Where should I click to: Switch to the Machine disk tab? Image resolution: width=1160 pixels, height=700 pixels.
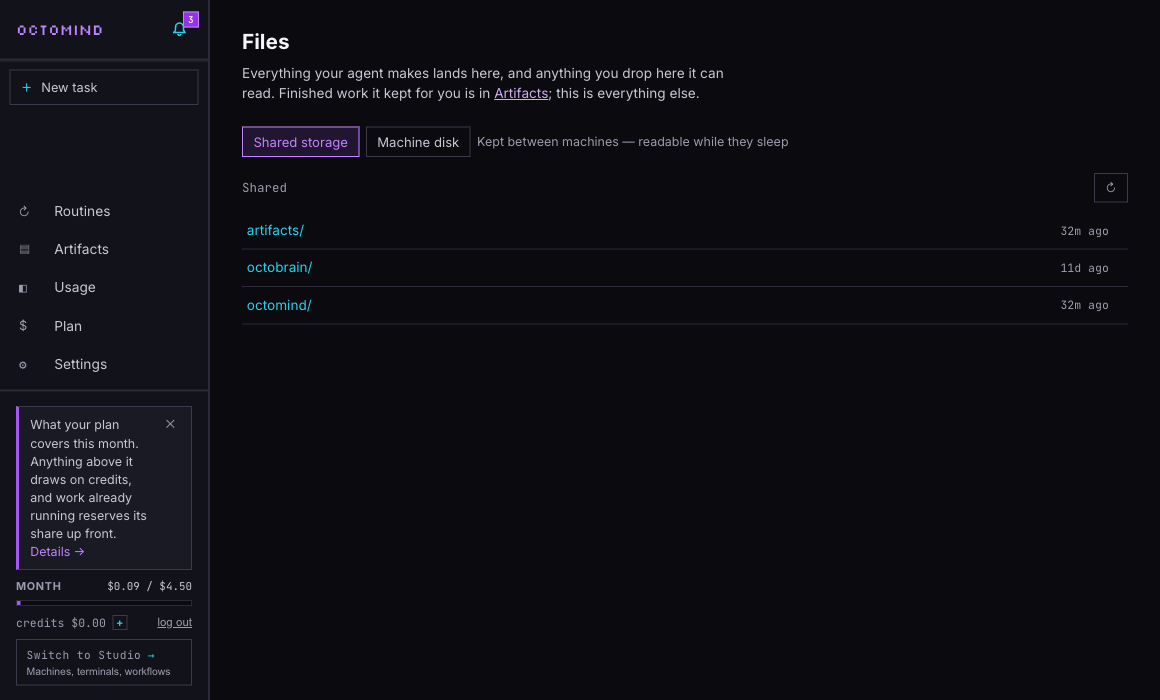(x=418, y=142)
